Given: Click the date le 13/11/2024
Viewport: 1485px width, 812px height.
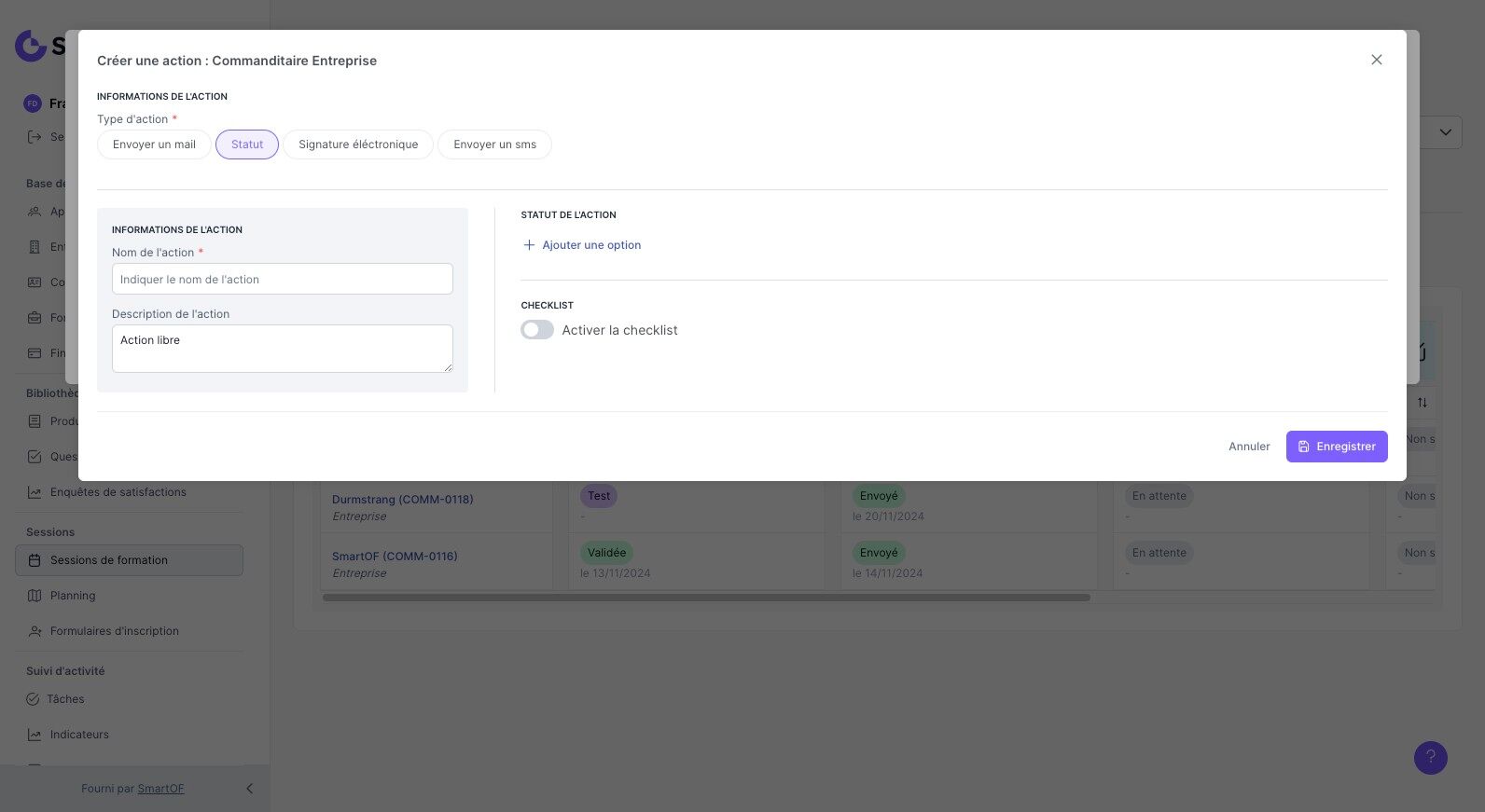Looking at the screenshot, I should click(616, 573).
